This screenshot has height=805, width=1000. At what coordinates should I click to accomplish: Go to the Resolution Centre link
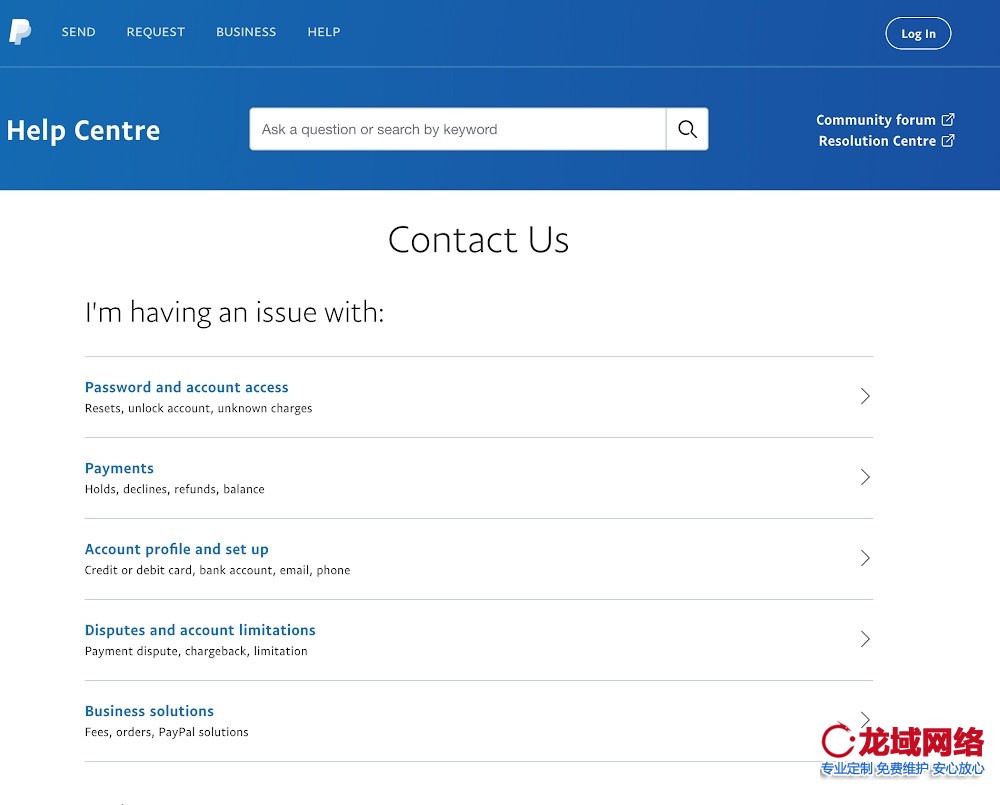click(x=876, y=141)
